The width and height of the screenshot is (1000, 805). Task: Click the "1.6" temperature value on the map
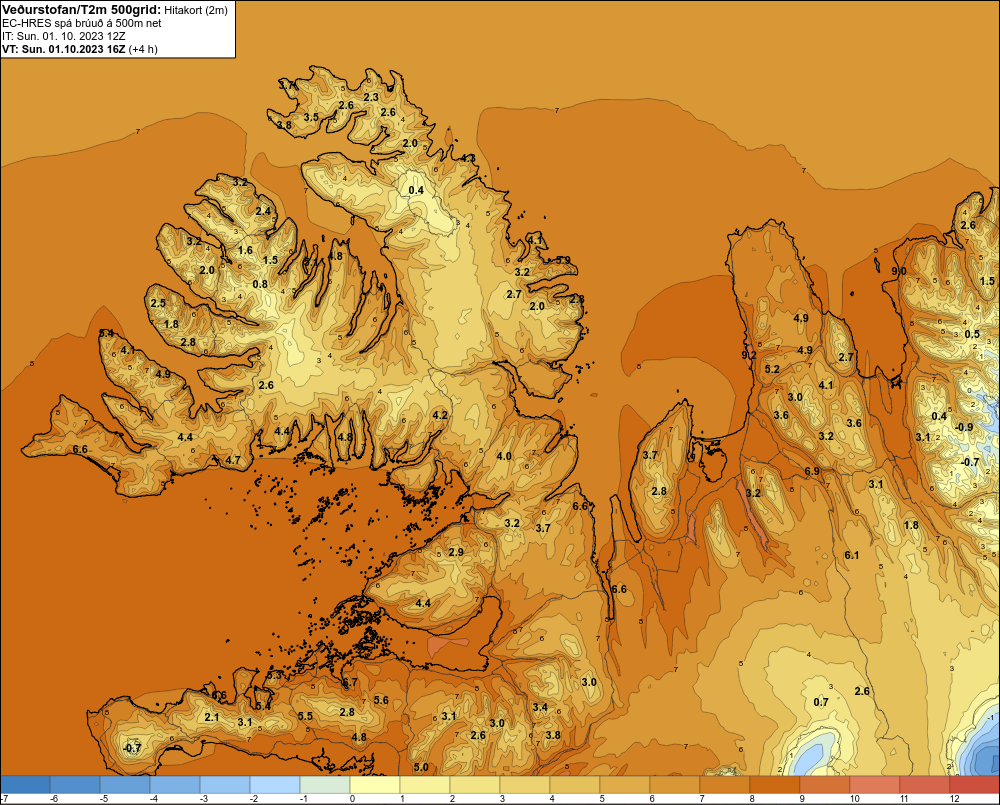tap(245, 251)
